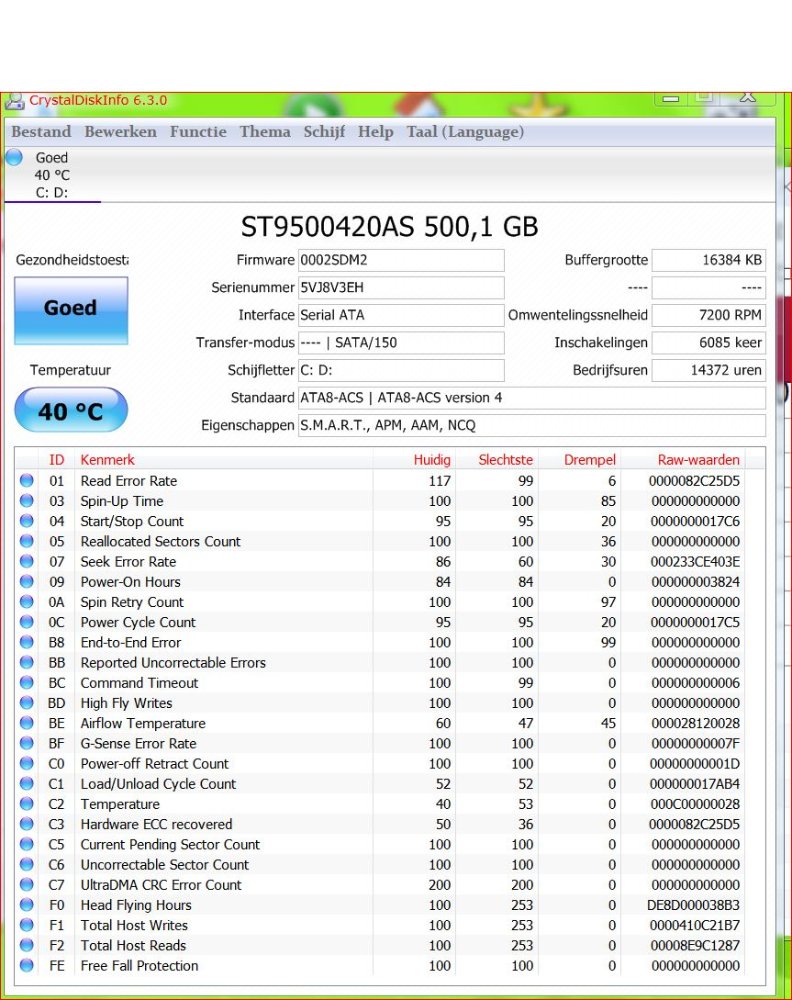Screen dimensions: 792x1000
Task: Click the blue Goed health status button
Action: (71, 310)
